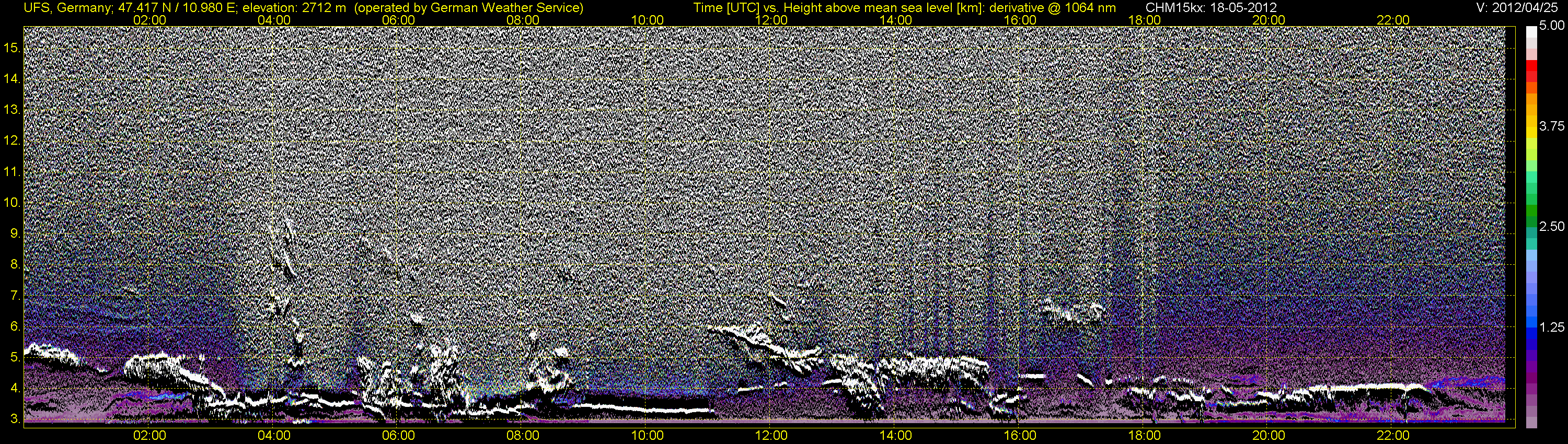Click the '9.' height axis label
The image size is (1568, 444).
(x=15, y=233)
